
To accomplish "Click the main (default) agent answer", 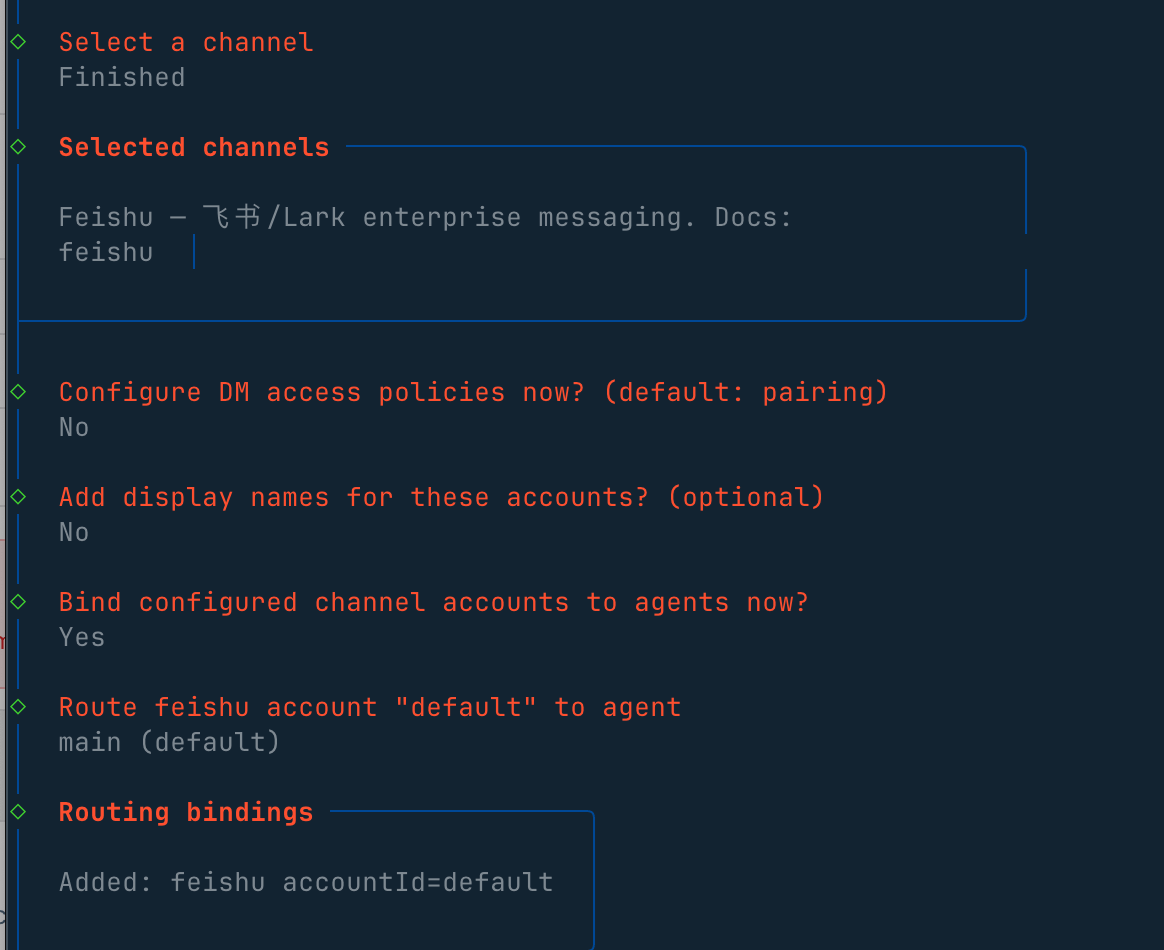I will coord(170,742).
